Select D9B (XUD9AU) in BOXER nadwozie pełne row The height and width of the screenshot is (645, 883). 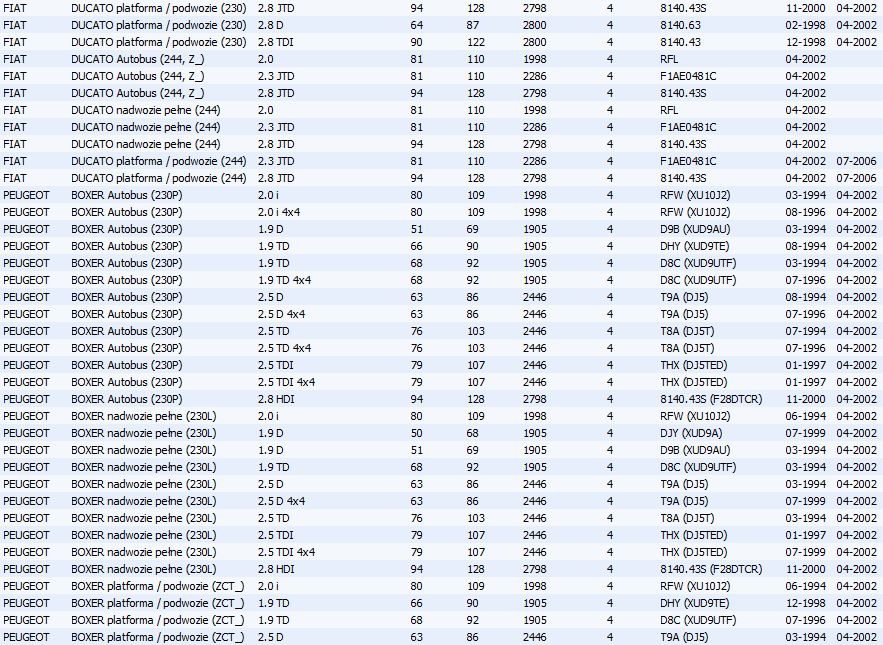[x=695, y=450]
